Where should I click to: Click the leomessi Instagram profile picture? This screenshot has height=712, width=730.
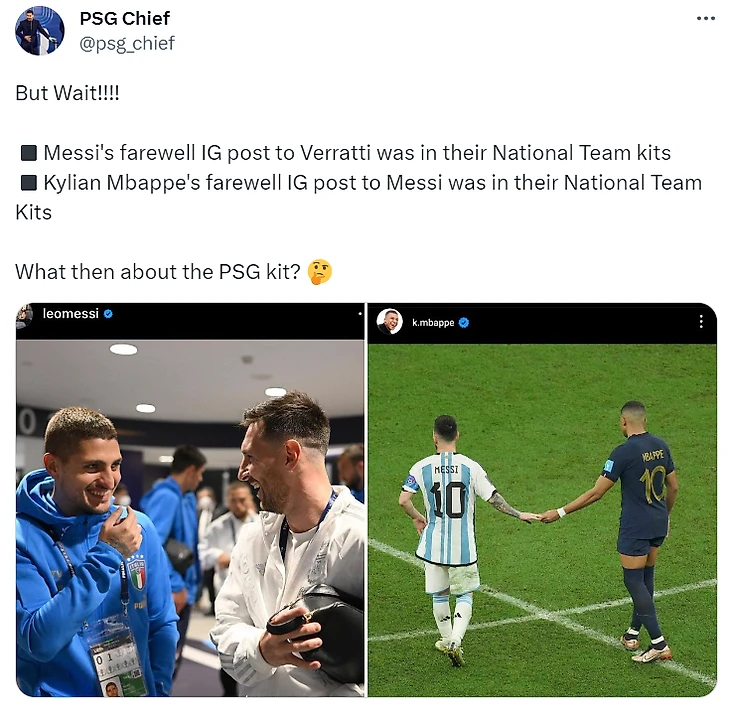pos(24,315)
